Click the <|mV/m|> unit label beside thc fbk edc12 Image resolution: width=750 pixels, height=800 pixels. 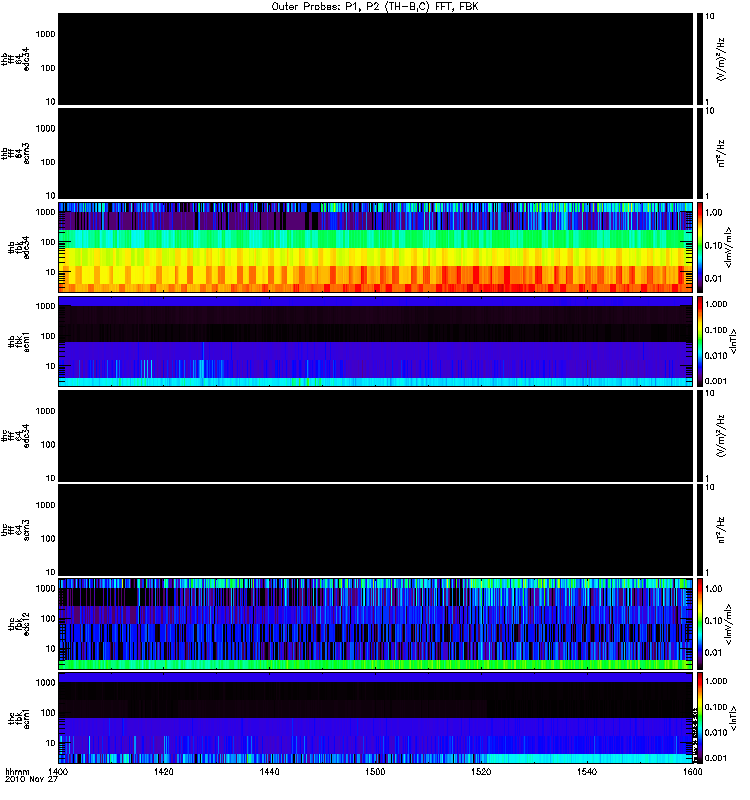(728, 624)
